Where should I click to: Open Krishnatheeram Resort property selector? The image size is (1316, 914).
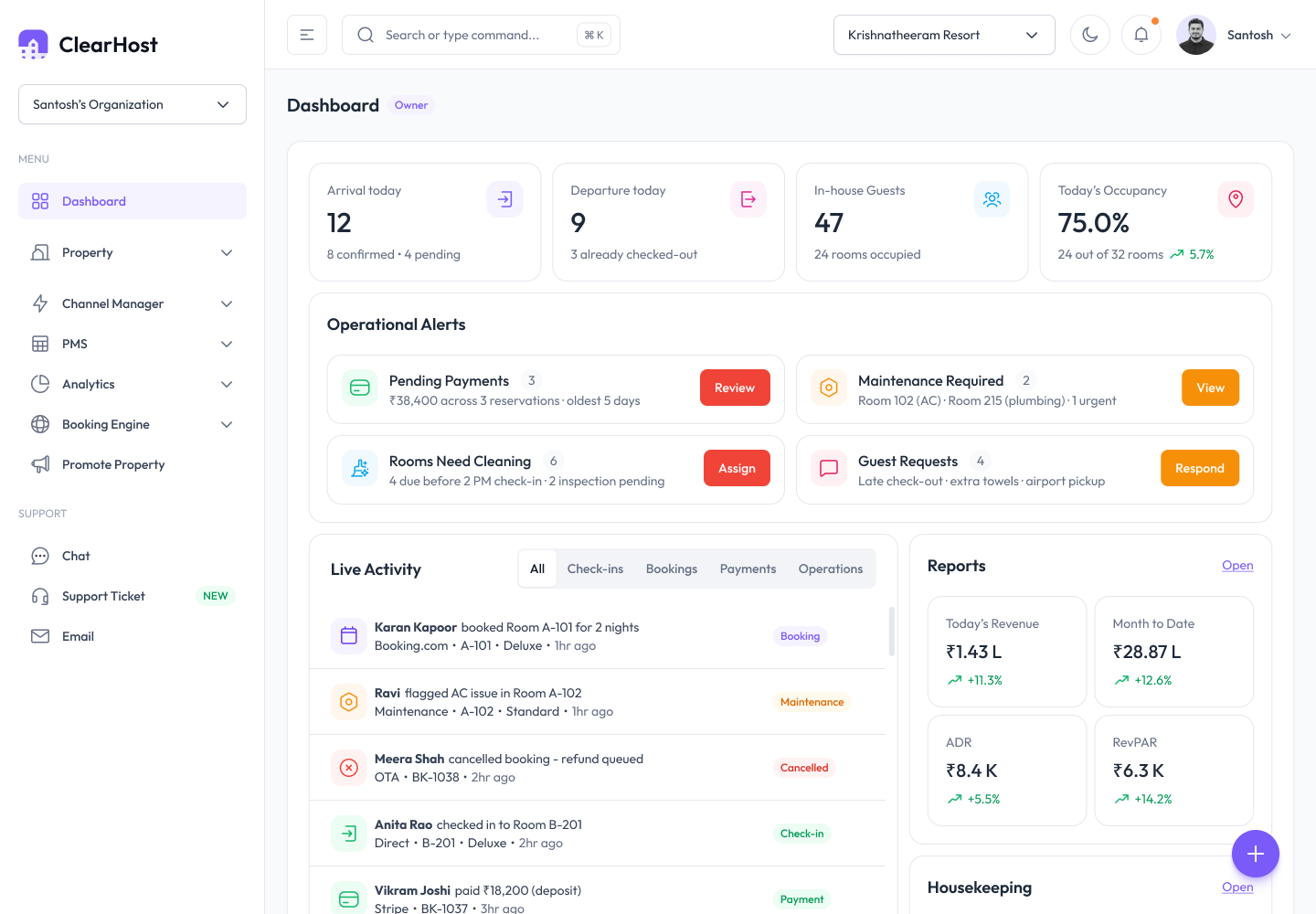[x=944, y=35]
